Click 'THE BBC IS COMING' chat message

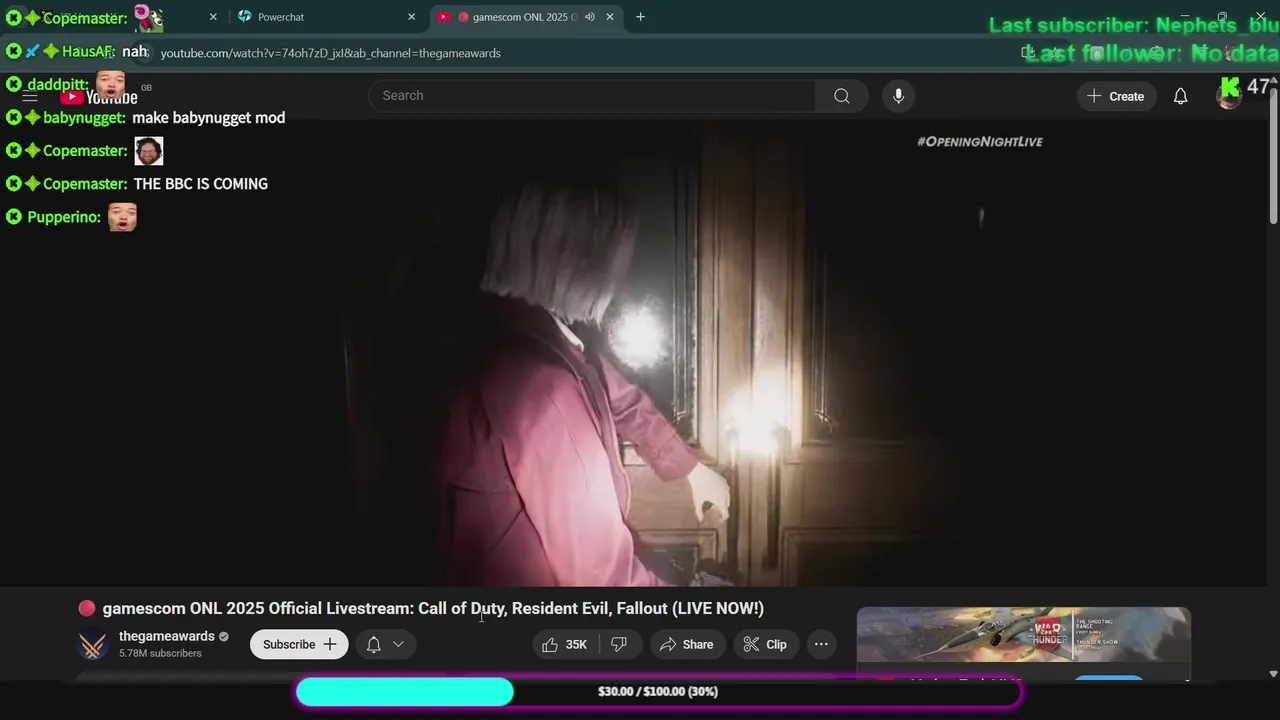(200, 184)
